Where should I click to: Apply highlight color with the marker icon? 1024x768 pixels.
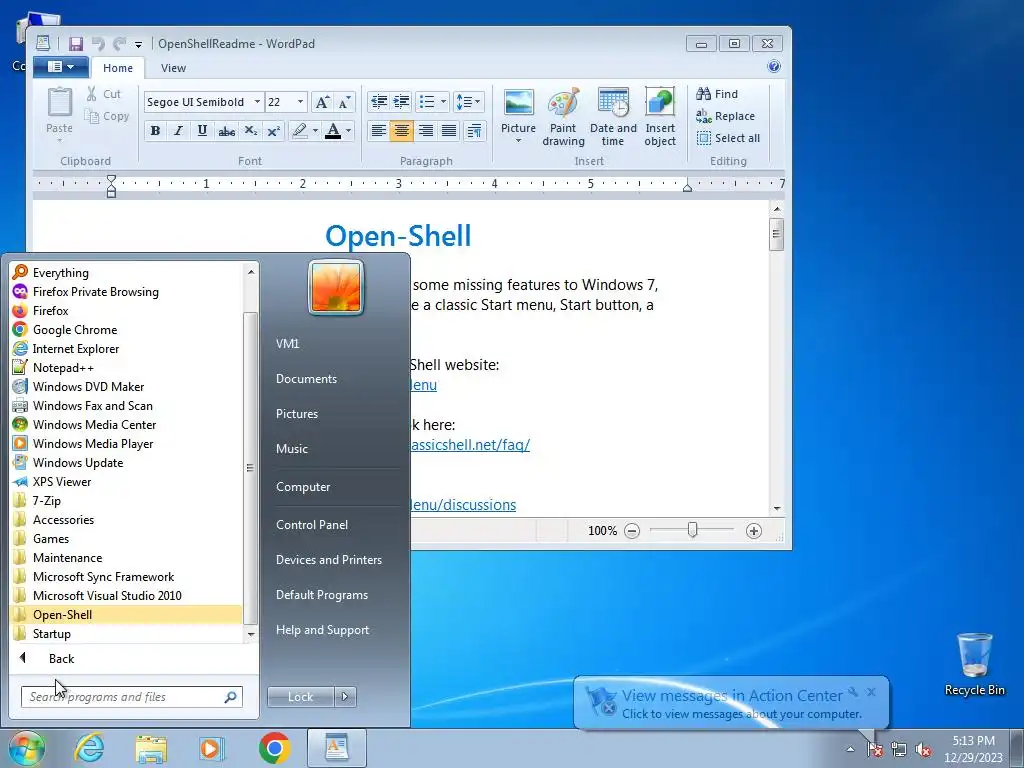[300, 131]
